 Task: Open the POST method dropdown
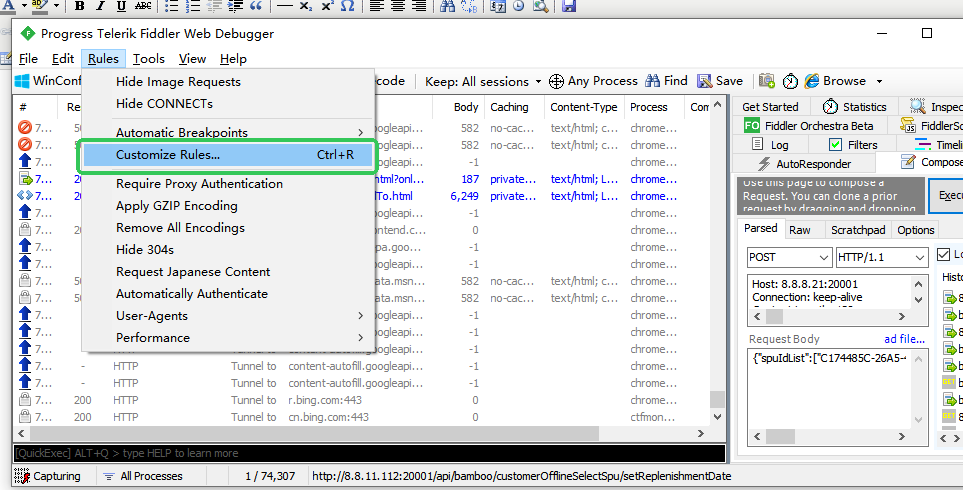(x=824, y=258)
